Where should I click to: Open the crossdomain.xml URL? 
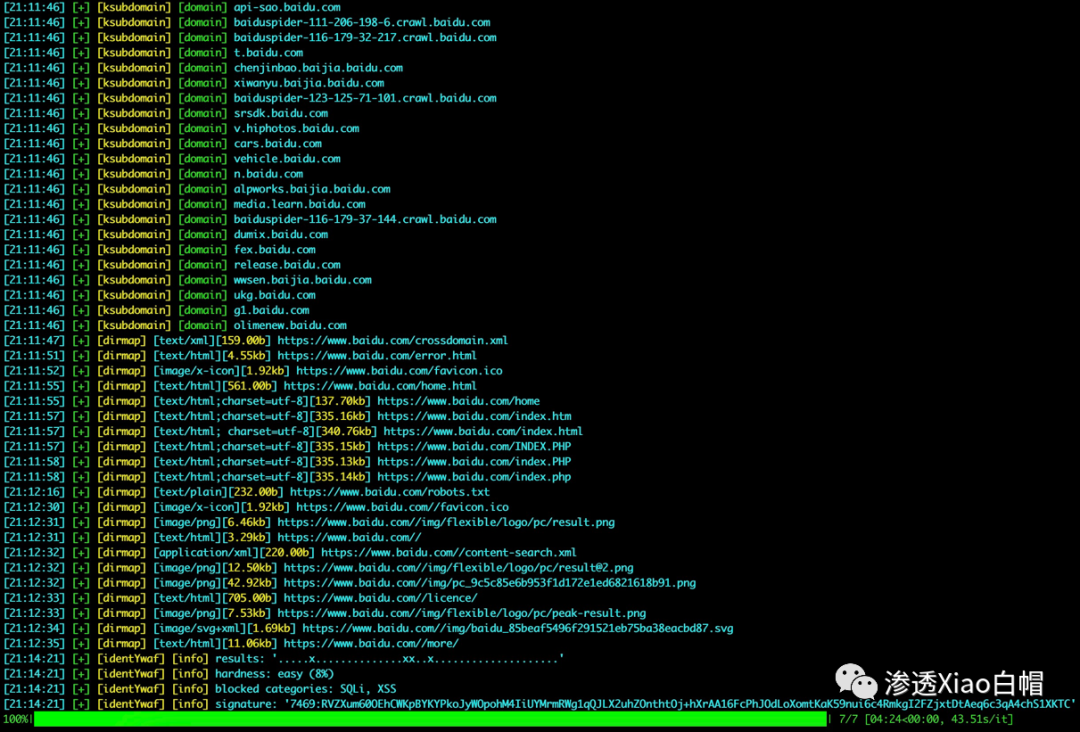click(393, 340)
